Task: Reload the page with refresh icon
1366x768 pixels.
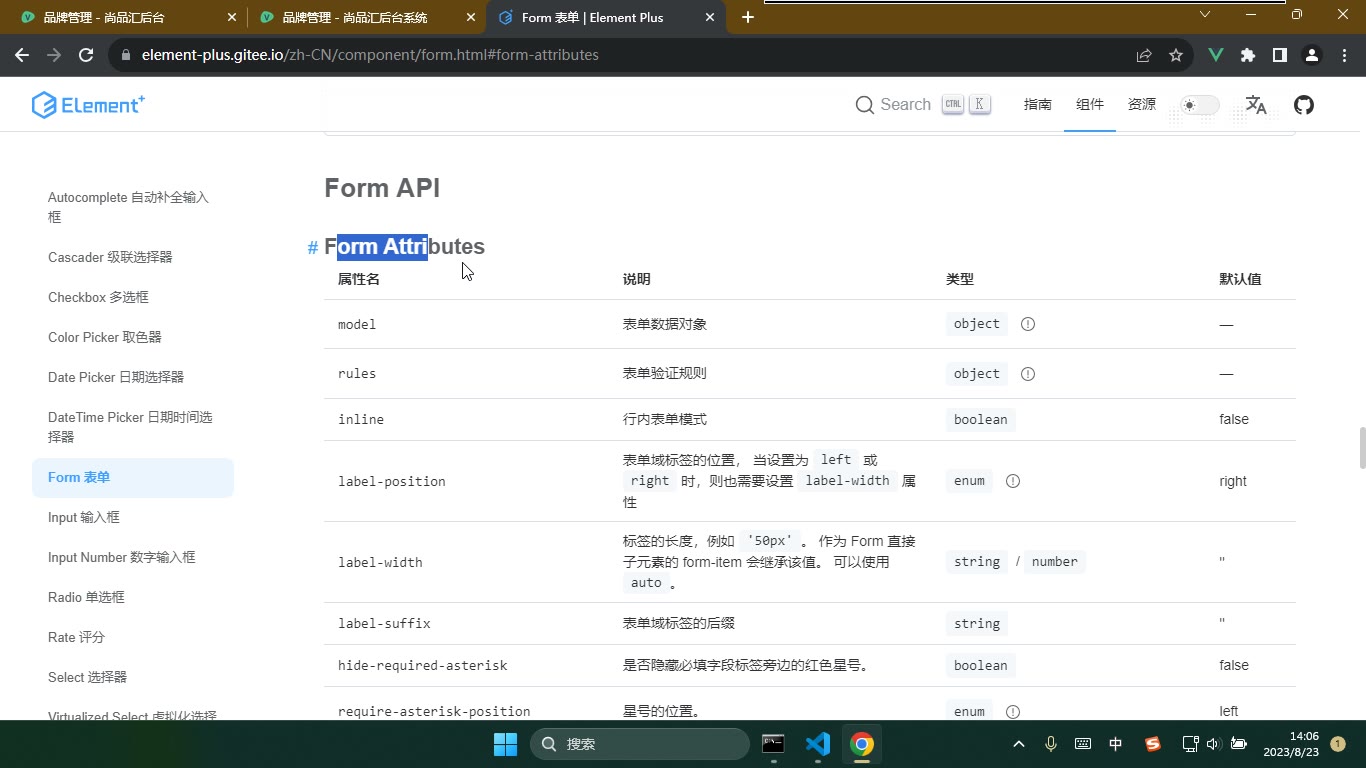Action: [x=86, y=55]
